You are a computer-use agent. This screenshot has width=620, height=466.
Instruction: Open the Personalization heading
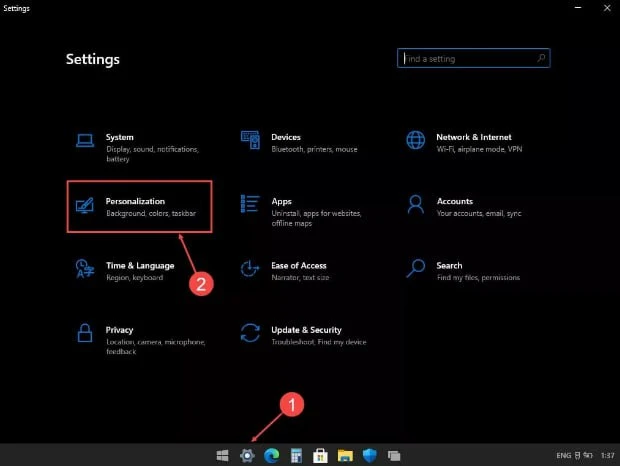point(135,201)
